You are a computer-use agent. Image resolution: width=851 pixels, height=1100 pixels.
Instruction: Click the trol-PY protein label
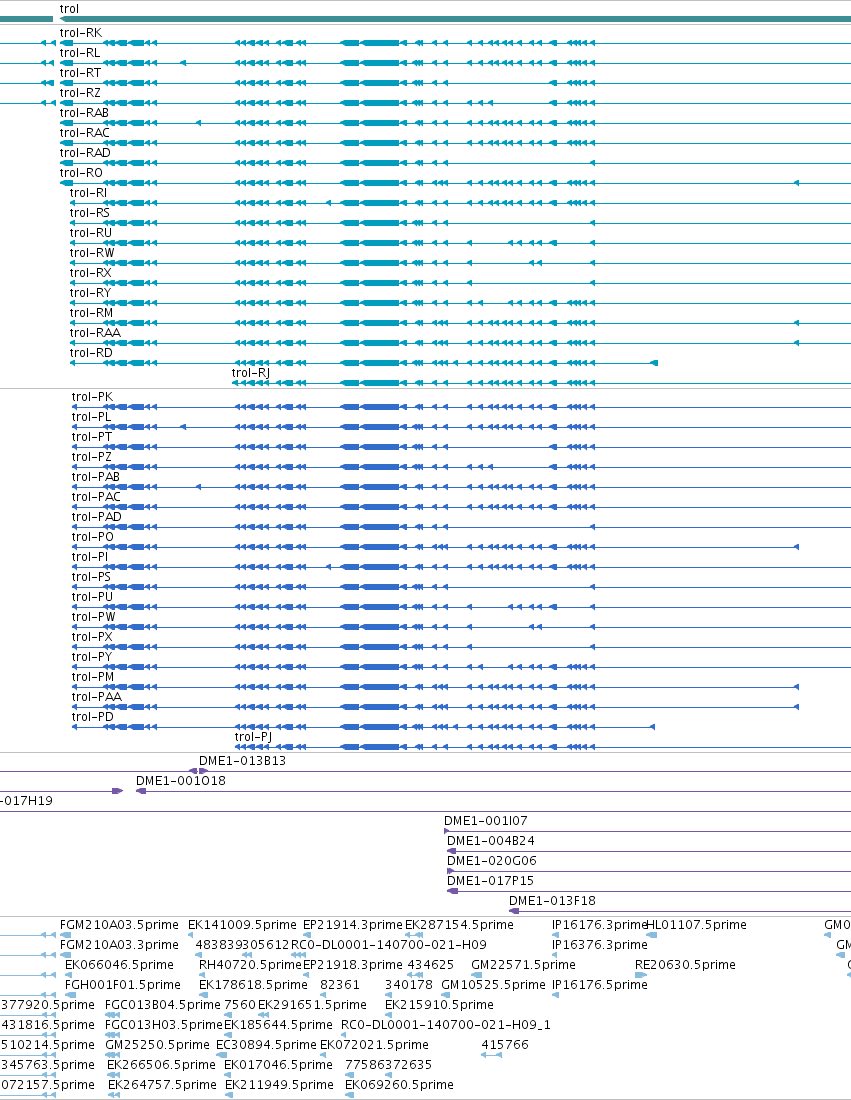[x=92, y=657]
